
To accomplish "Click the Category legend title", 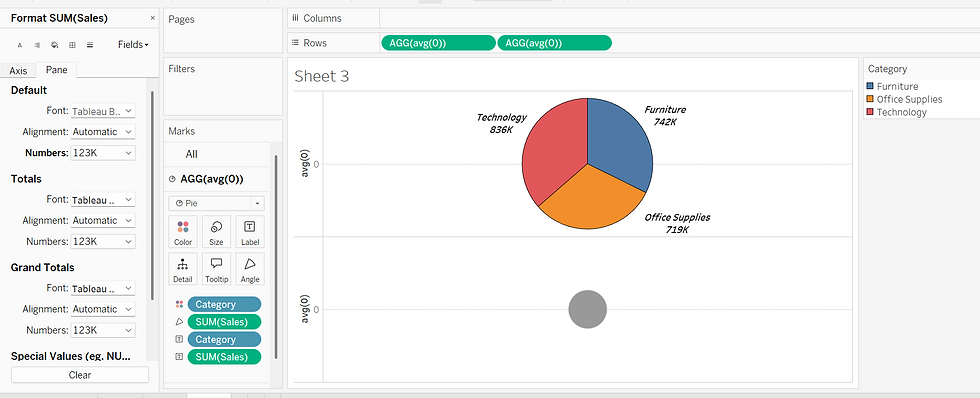I will [x=888, y=69].
